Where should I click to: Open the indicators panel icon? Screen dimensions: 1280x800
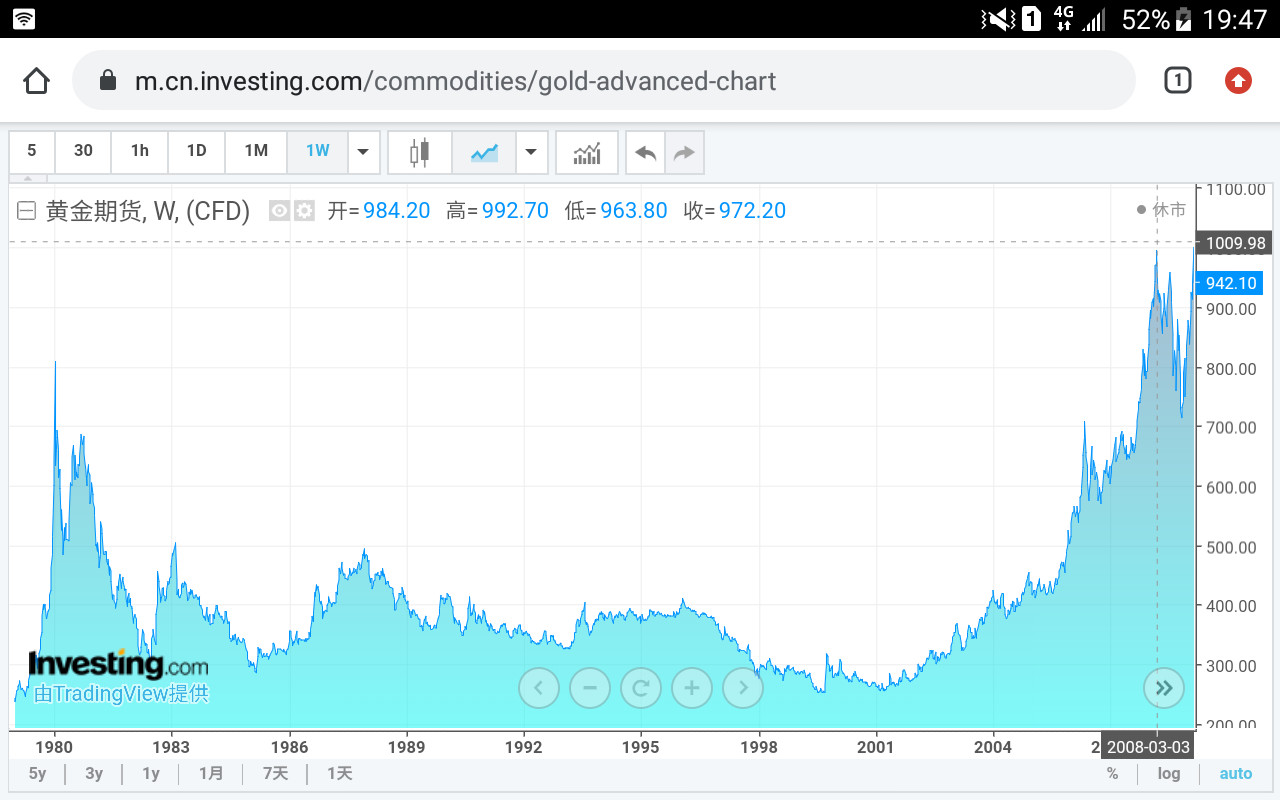click(587, 152)
